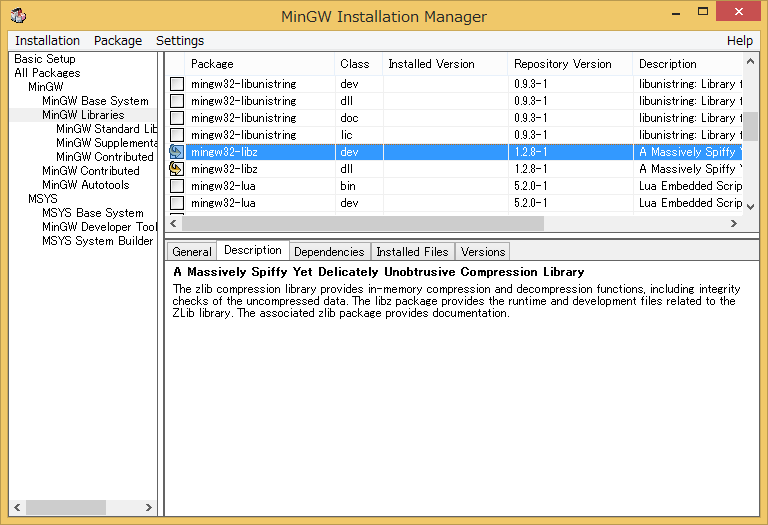Click version 1.2.8-1 of mingw32-libz dll
Viewport: 768px width, 525px height.
pos(530,169)
